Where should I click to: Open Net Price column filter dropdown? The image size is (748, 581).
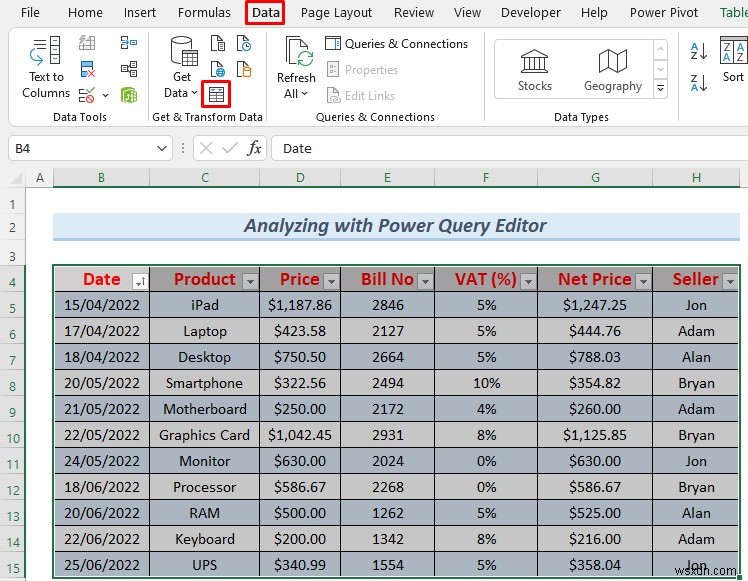pos(643,281)
